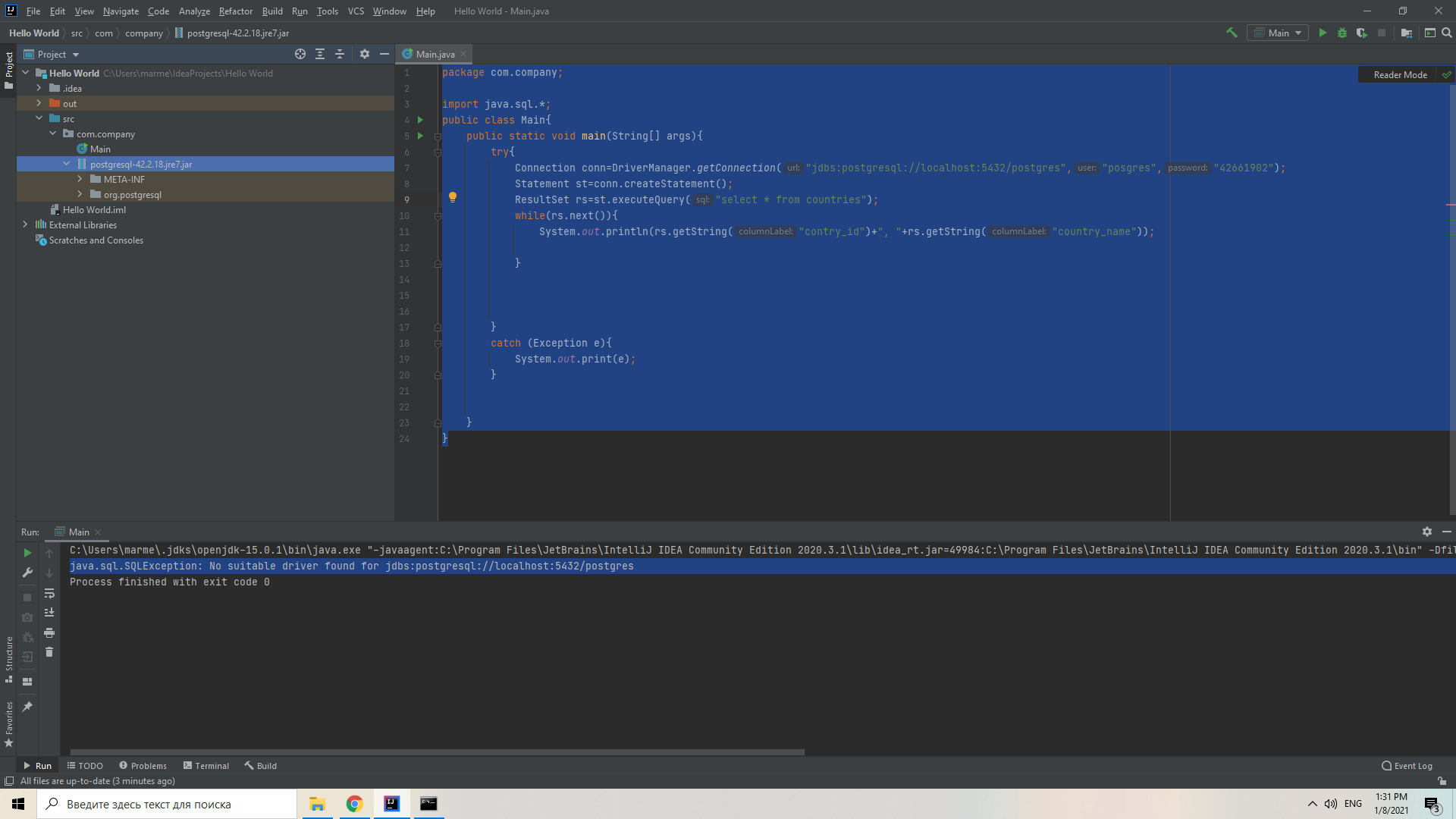1456x819 pixels.
Task: Toggle soft-wrap in the Run console
Action: [x=49, y=593]
